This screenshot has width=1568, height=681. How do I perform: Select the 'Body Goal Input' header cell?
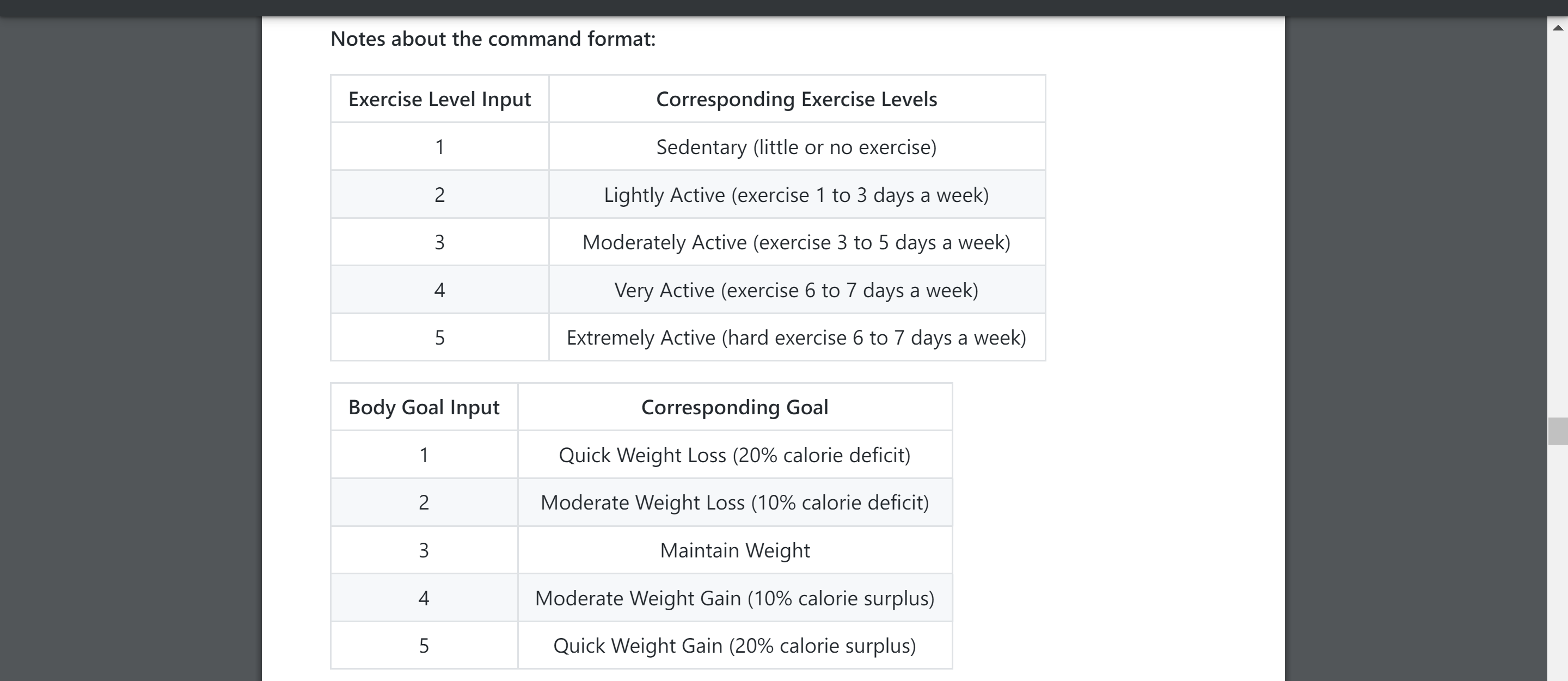pyautogui.click(x=424, y=407)
